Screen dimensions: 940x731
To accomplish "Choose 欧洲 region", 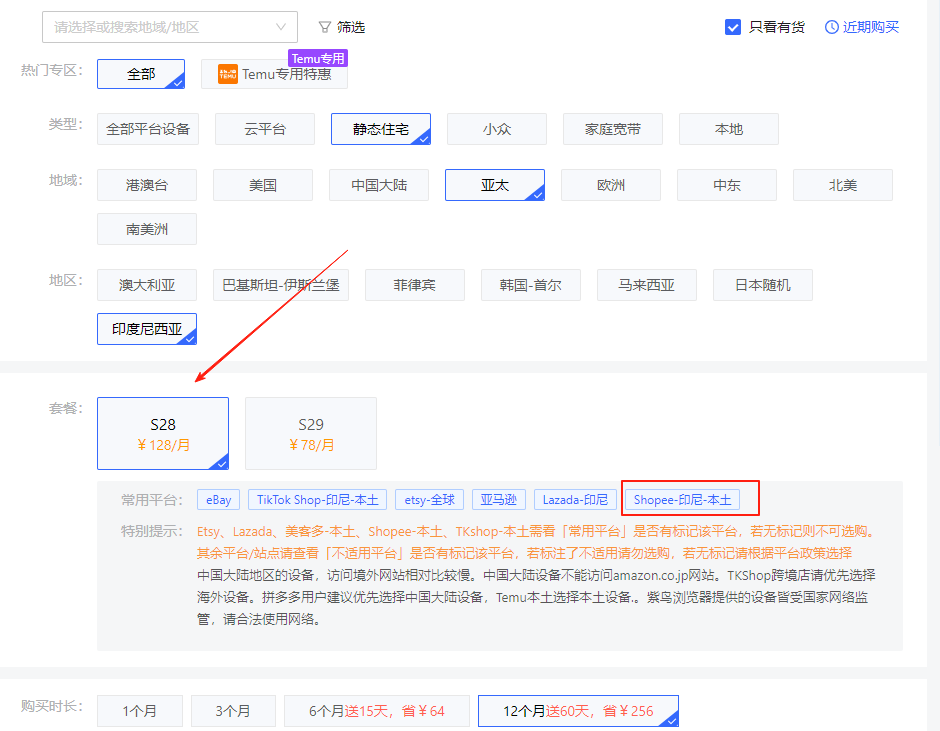I will (611, 185).
